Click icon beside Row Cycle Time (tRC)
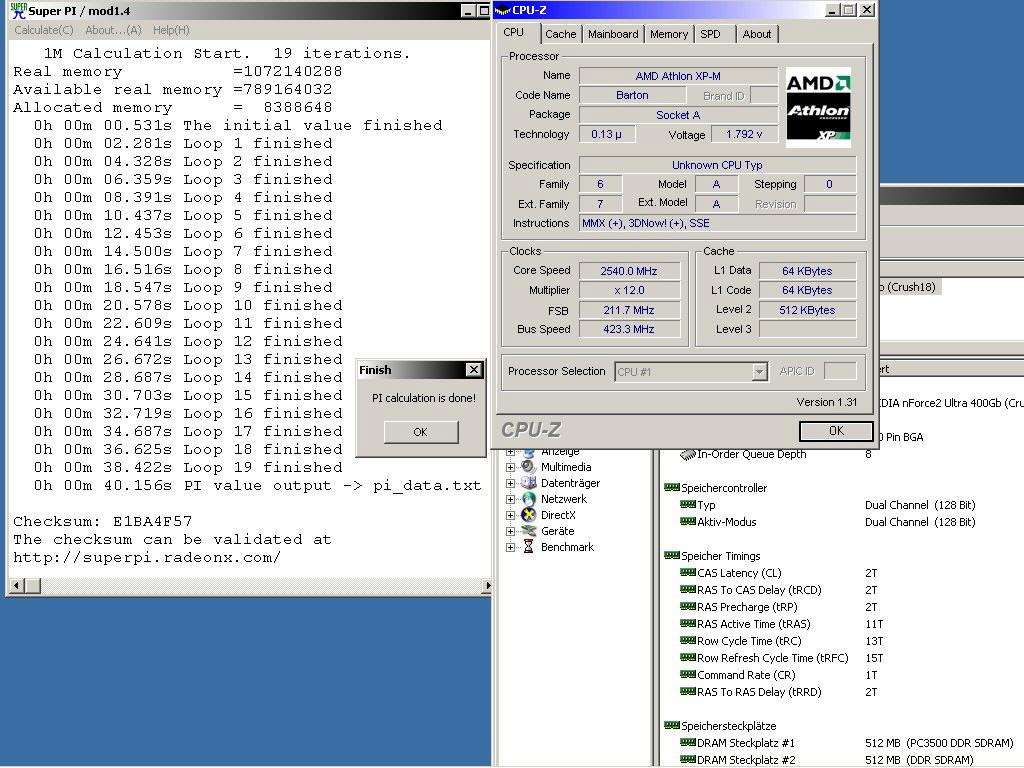This screenshot has height=768, width=1024. 688,640
